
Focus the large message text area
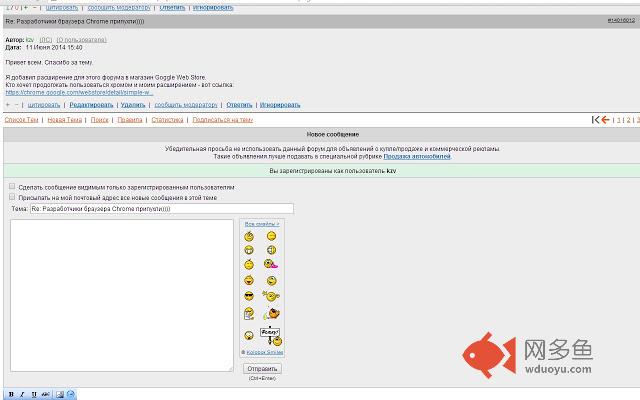pyautogui.click(x=122, y=295)
